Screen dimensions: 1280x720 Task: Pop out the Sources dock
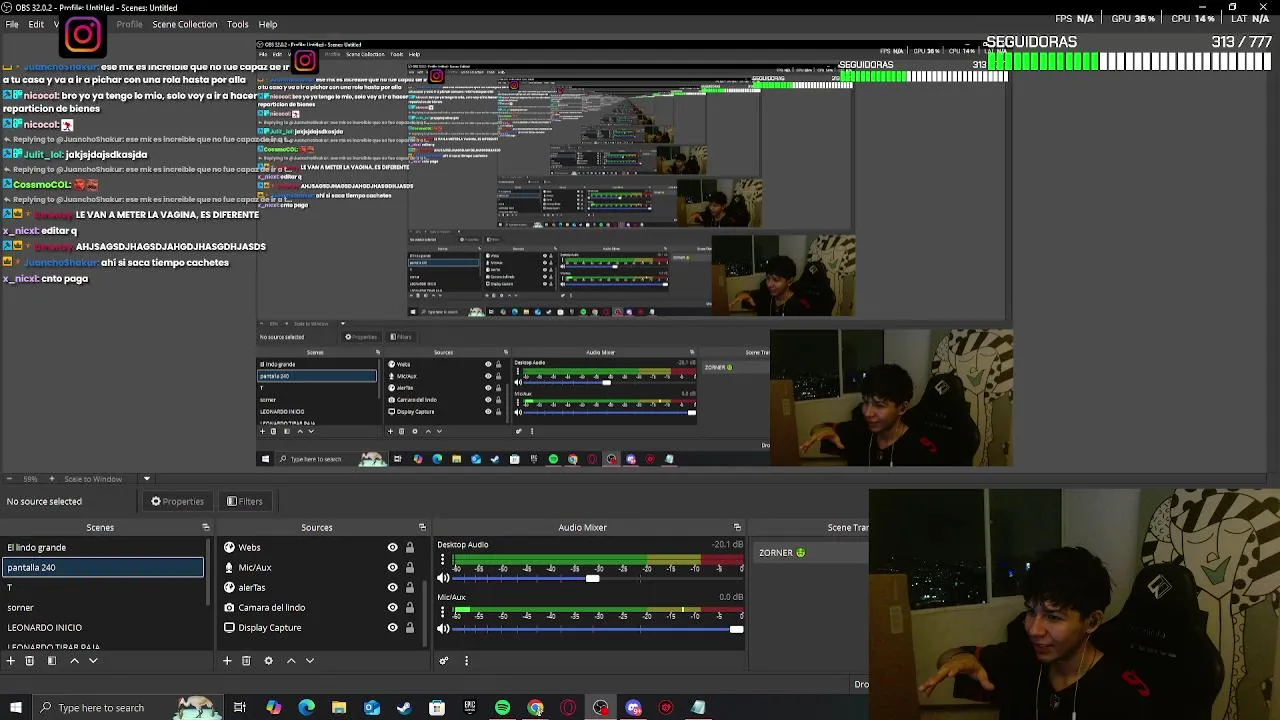422,527
